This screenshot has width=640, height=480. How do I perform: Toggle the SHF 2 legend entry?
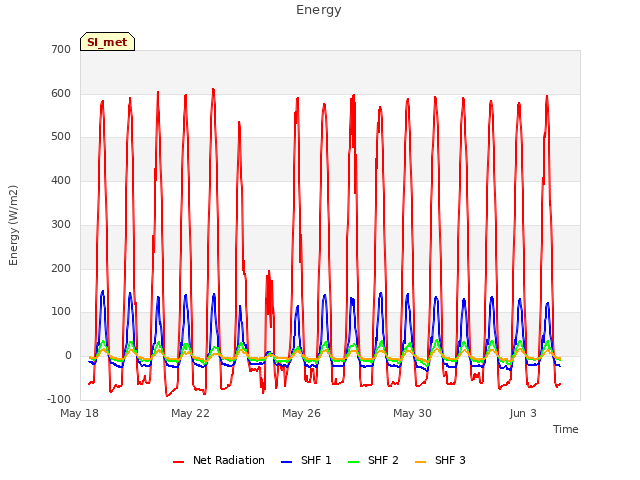373,460
